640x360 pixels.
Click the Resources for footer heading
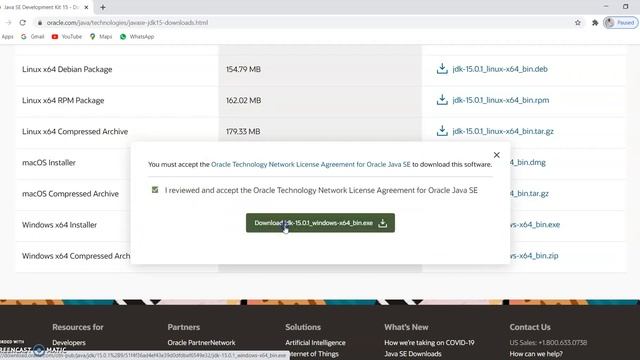tap(78, 327)
